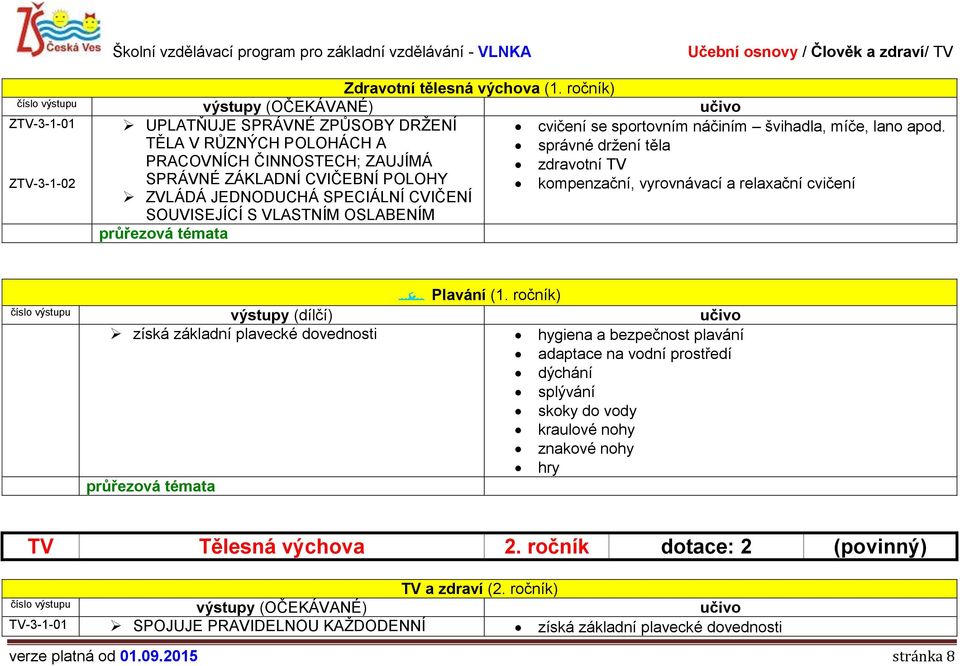Viewport: 960px width, 666px height.
Task: Click the red 'Tělesná výchova' subject title
Action: (x=281, y=547)
